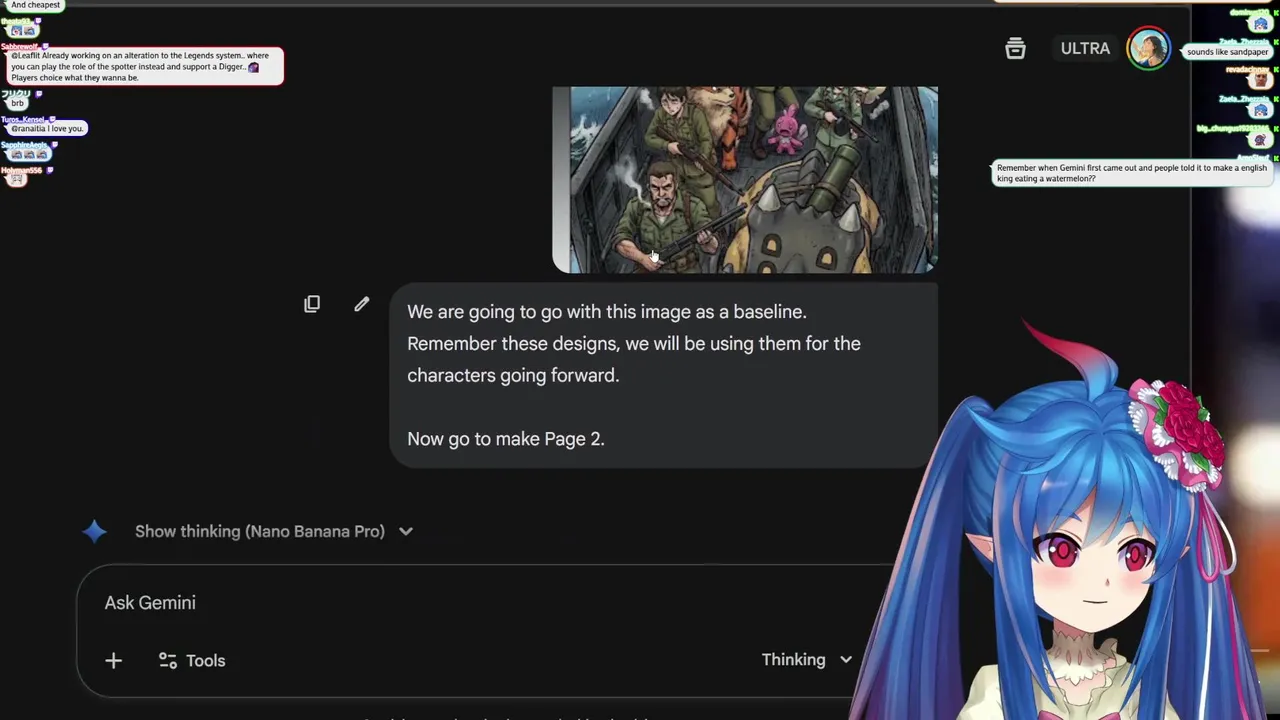Open the Tools menu

[192, 660]
